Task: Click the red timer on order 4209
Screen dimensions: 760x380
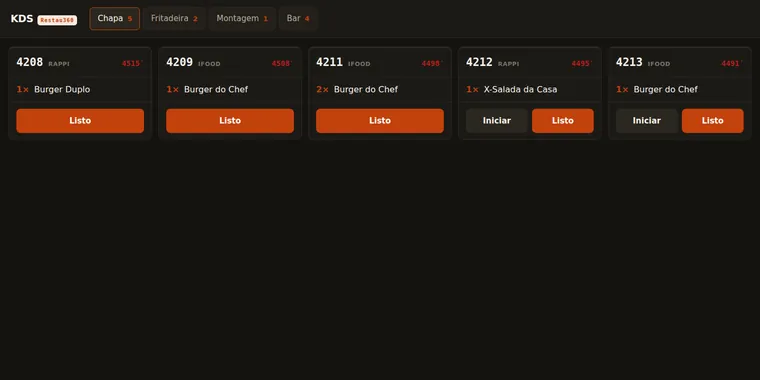Action: 282,63
